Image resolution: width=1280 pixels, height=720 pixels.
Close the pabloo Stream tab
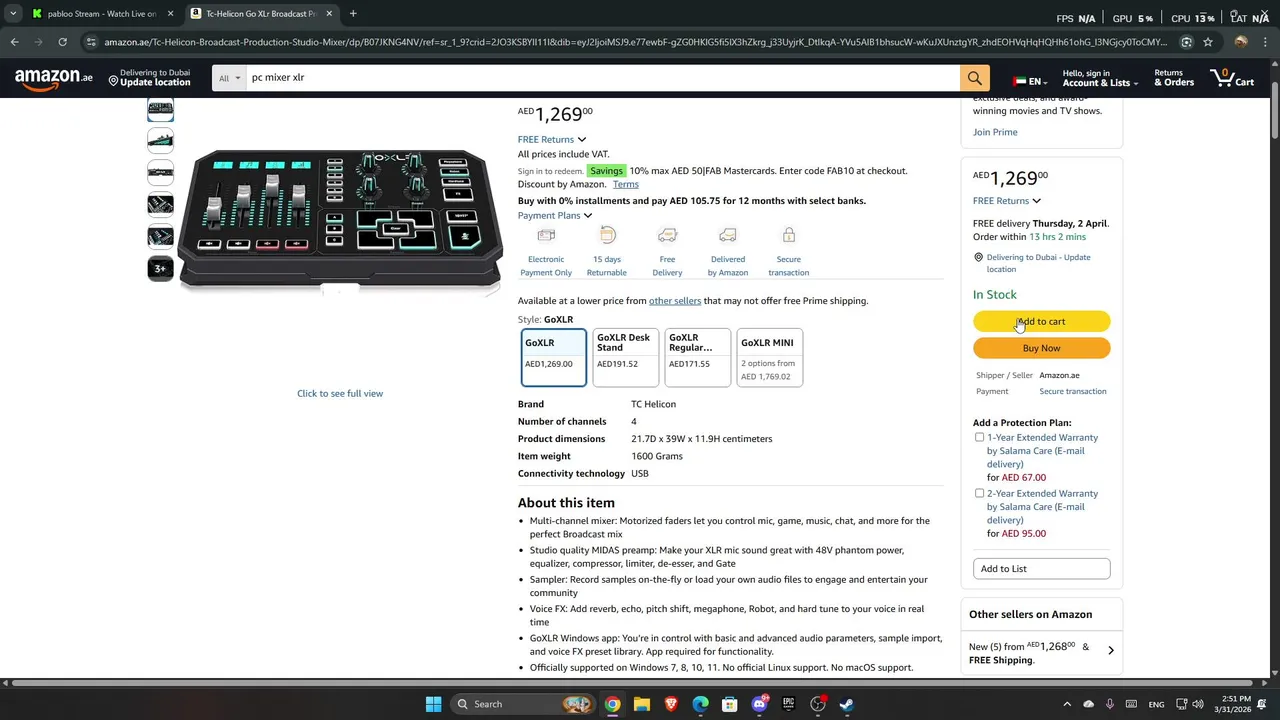[x=170, y=14]
